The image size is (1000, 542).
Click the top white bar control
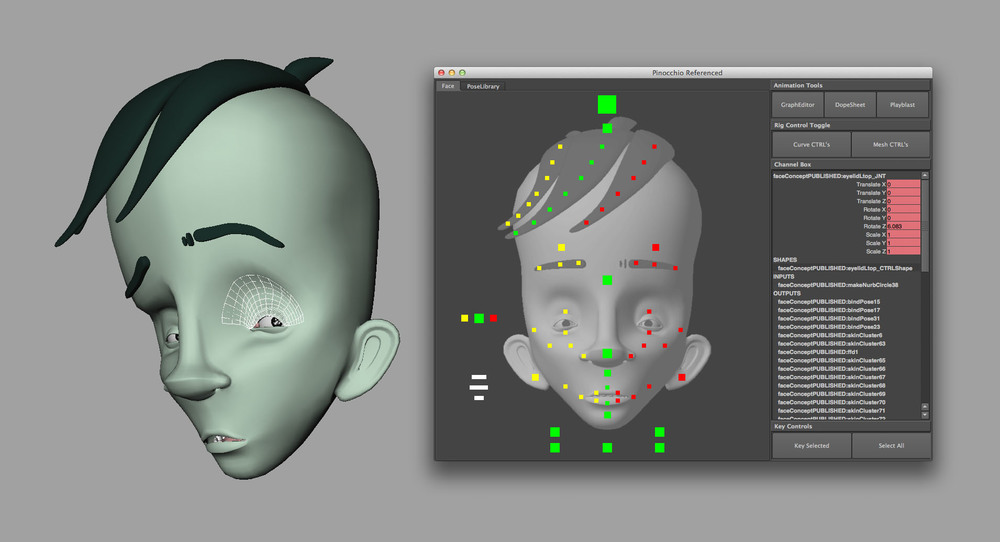click(479, 377)
